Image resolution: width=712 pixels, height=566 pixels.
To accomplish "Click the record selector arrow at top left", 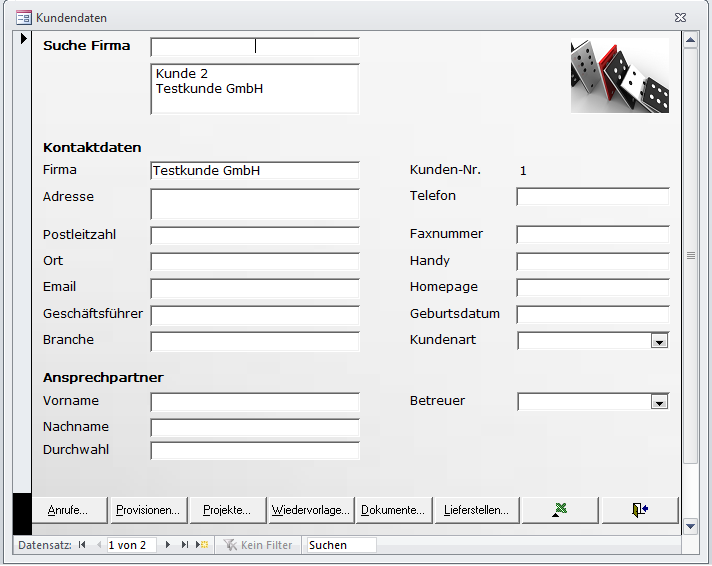I will pyautogui.click(x=24, y=39).
